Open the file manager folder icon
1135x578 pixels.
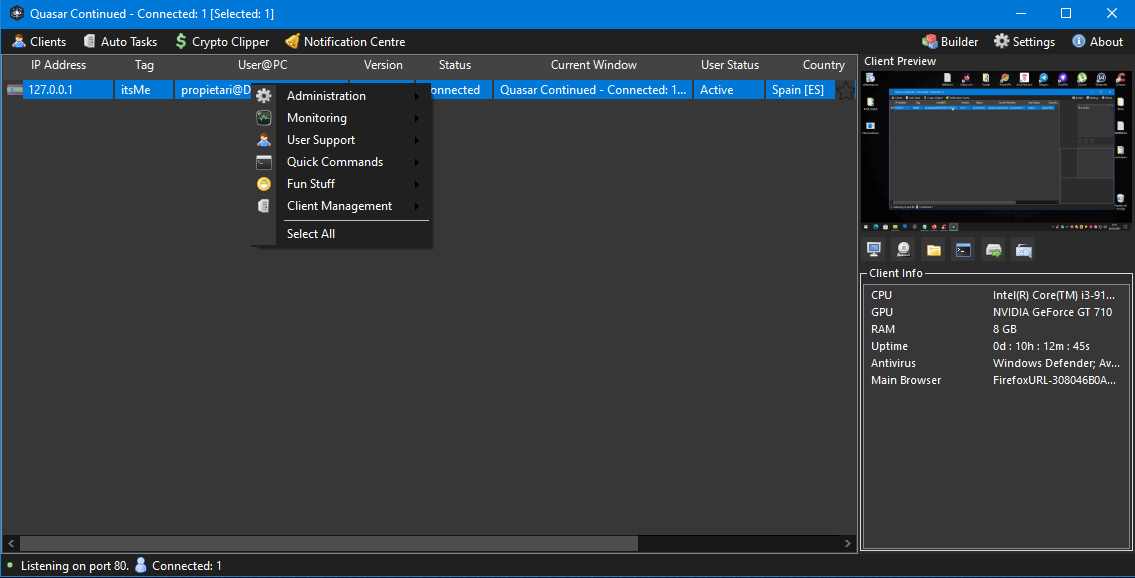(934, 250)
